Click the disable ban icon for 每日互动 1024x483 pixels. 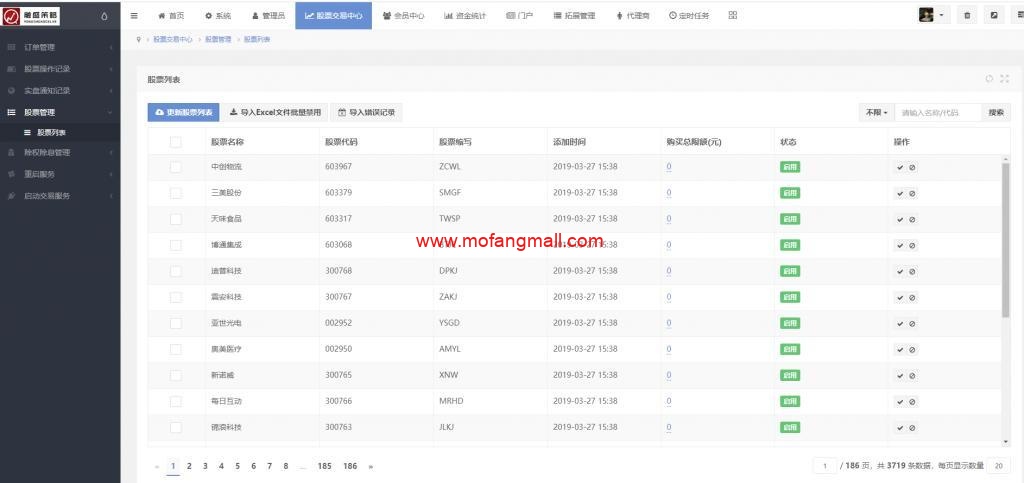coord(912,401)
